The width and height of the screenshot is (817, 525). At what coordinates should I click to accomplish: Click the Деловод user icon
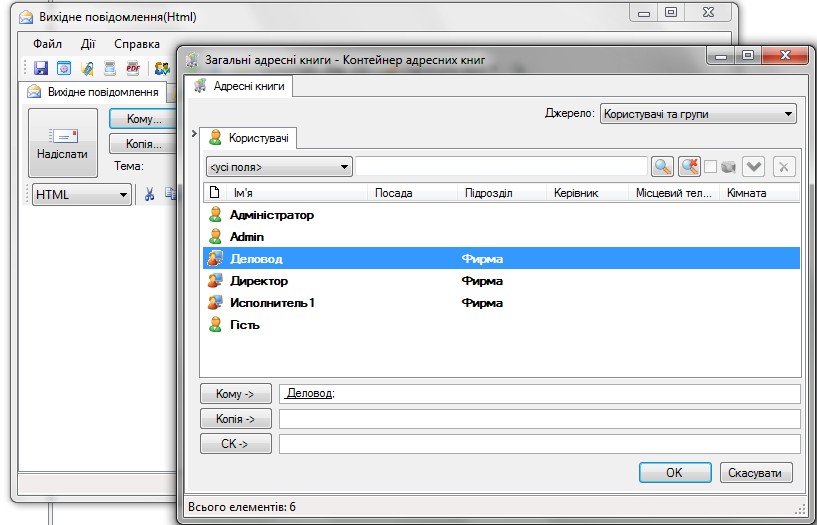tap(214, 259)
